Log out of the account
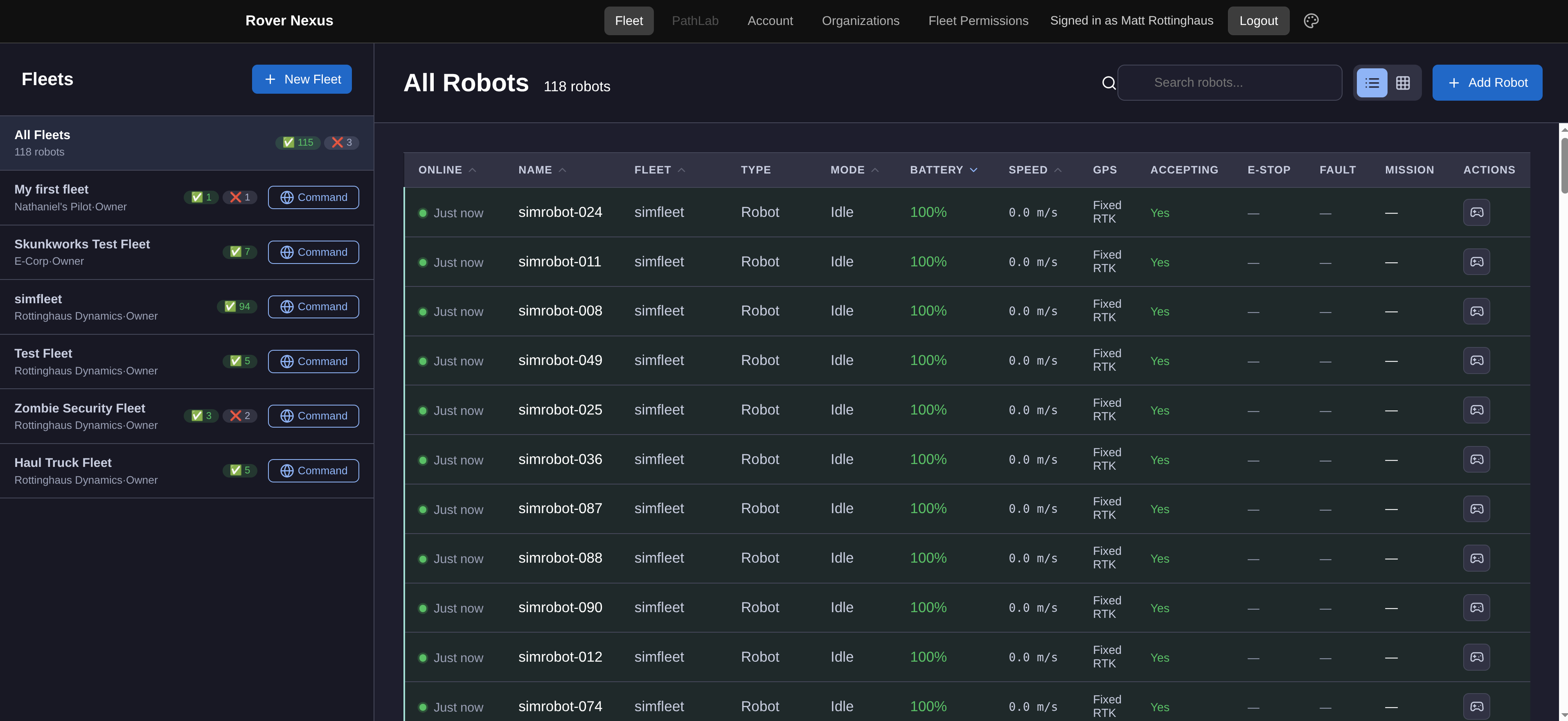This screenshot has height=721, width=1568. tap(1258, 21)
